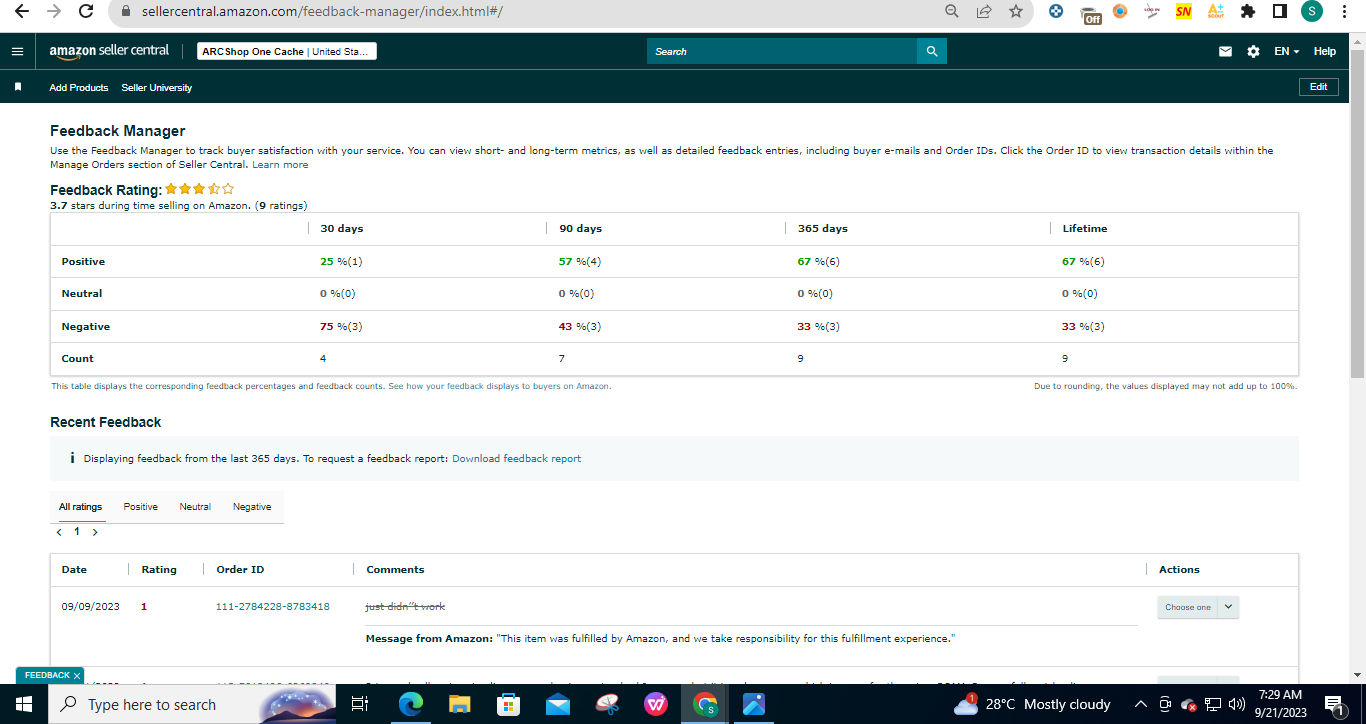Open the ARCShop One Cache account switcher

[x=286, y=51]
